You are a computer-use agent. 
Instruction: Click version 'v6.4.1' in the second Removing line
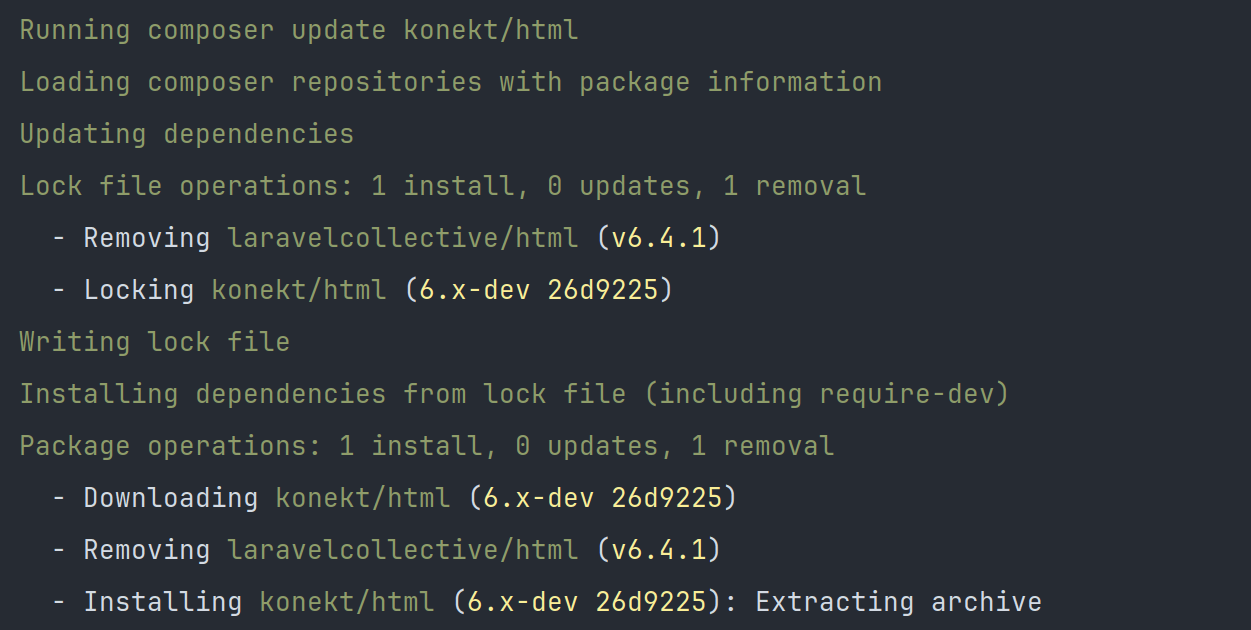point(658,550)
